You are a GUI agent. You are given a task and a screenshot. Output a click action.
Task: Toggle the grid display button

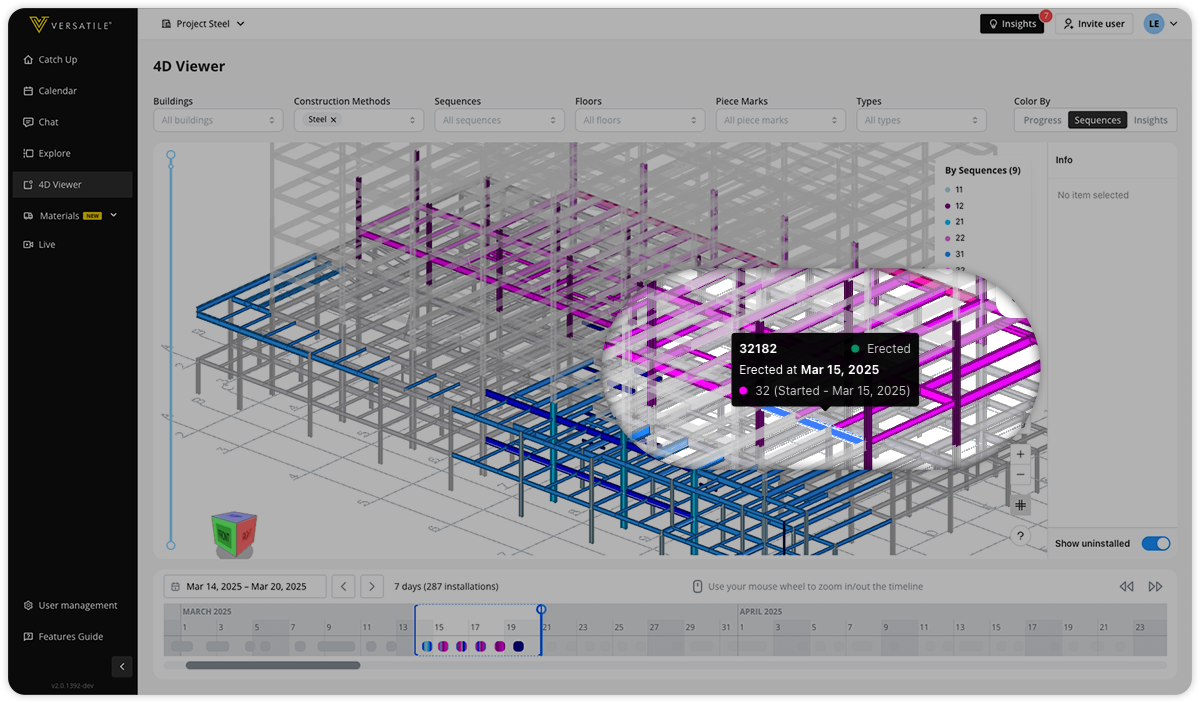[1020, 505]
